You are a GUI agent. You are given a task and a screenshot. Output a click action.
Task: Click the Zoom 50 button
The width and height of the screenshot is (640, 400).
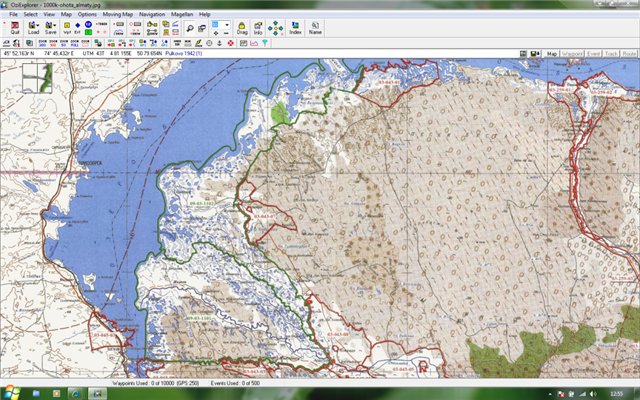64,43
